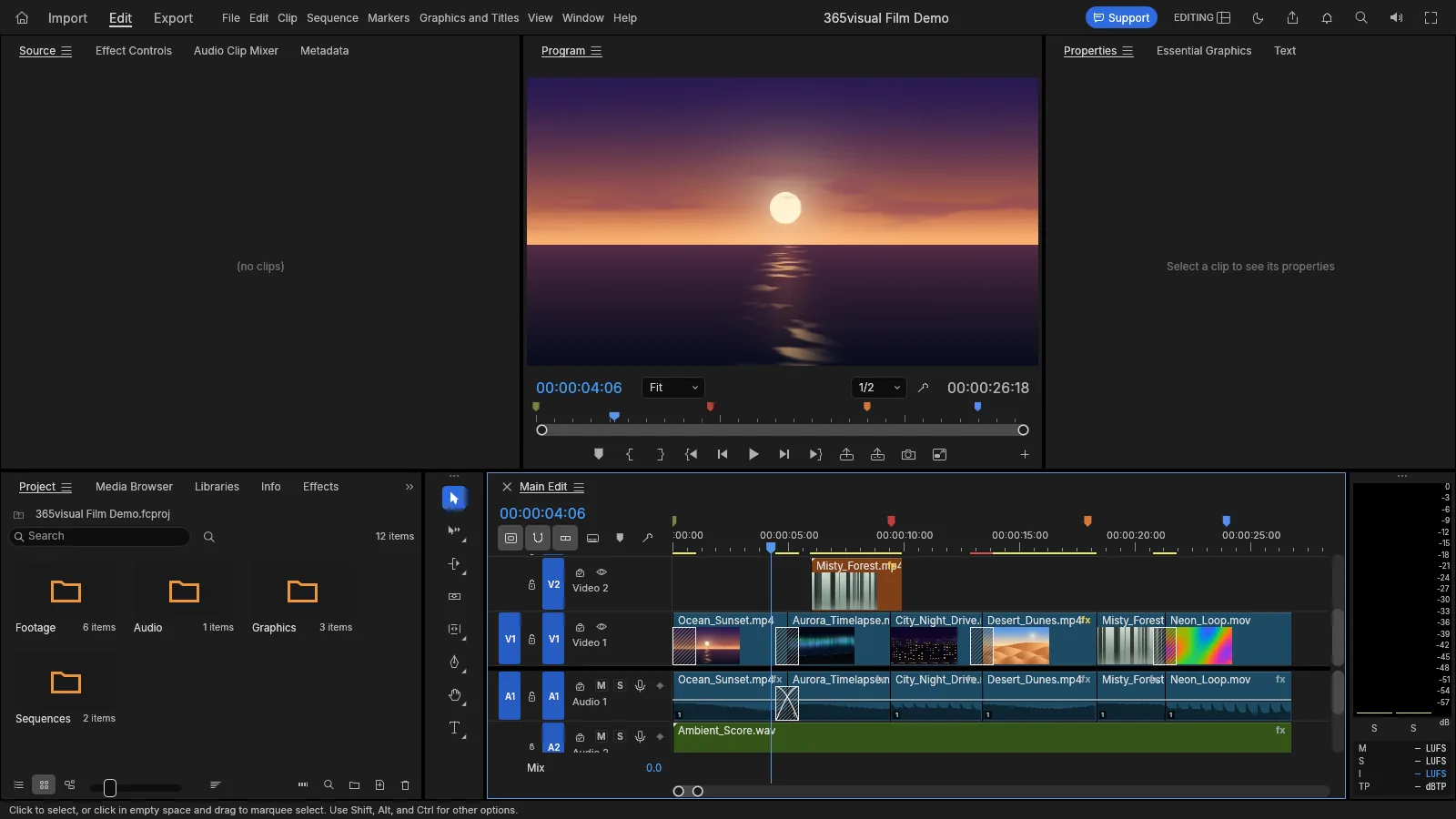1456x819 pixels.
Task: Open the 1/2 playback resolution dropdown
Action: (879, 388)
